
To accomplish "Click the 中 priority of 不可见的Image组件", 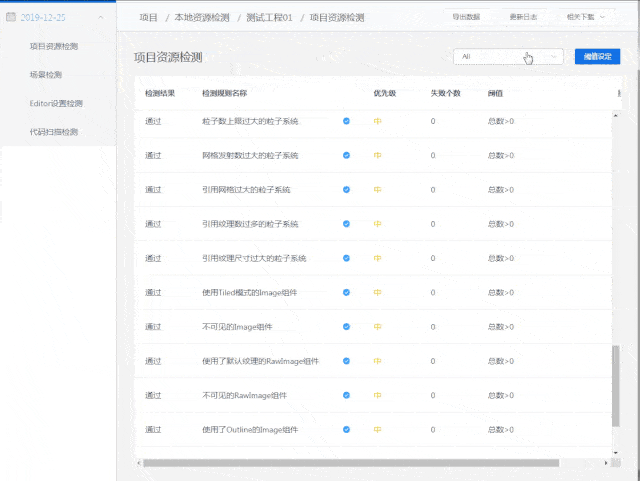I will click(378, 327).
